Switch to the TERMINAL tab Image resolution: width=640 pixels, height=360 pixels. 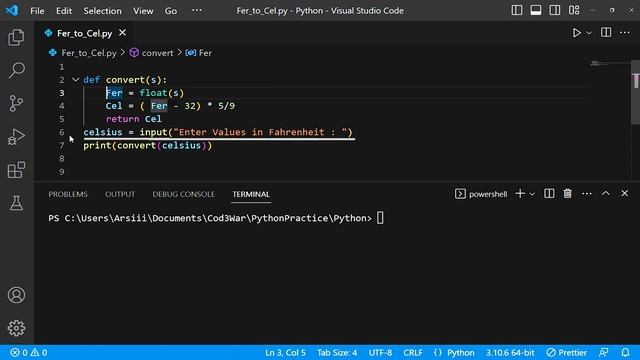point(251,194)
